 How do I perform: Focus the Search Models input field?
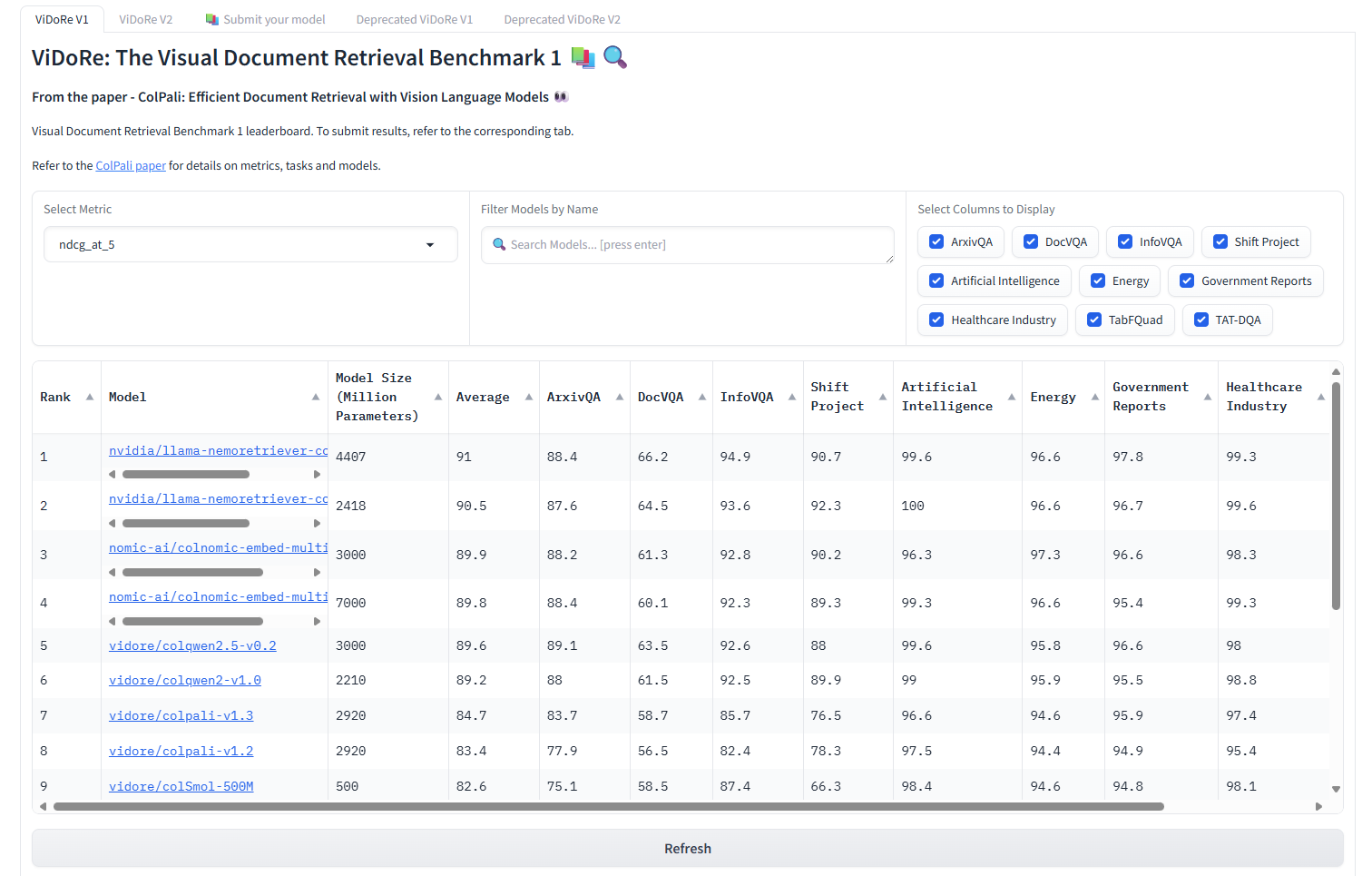pos(688,245)
